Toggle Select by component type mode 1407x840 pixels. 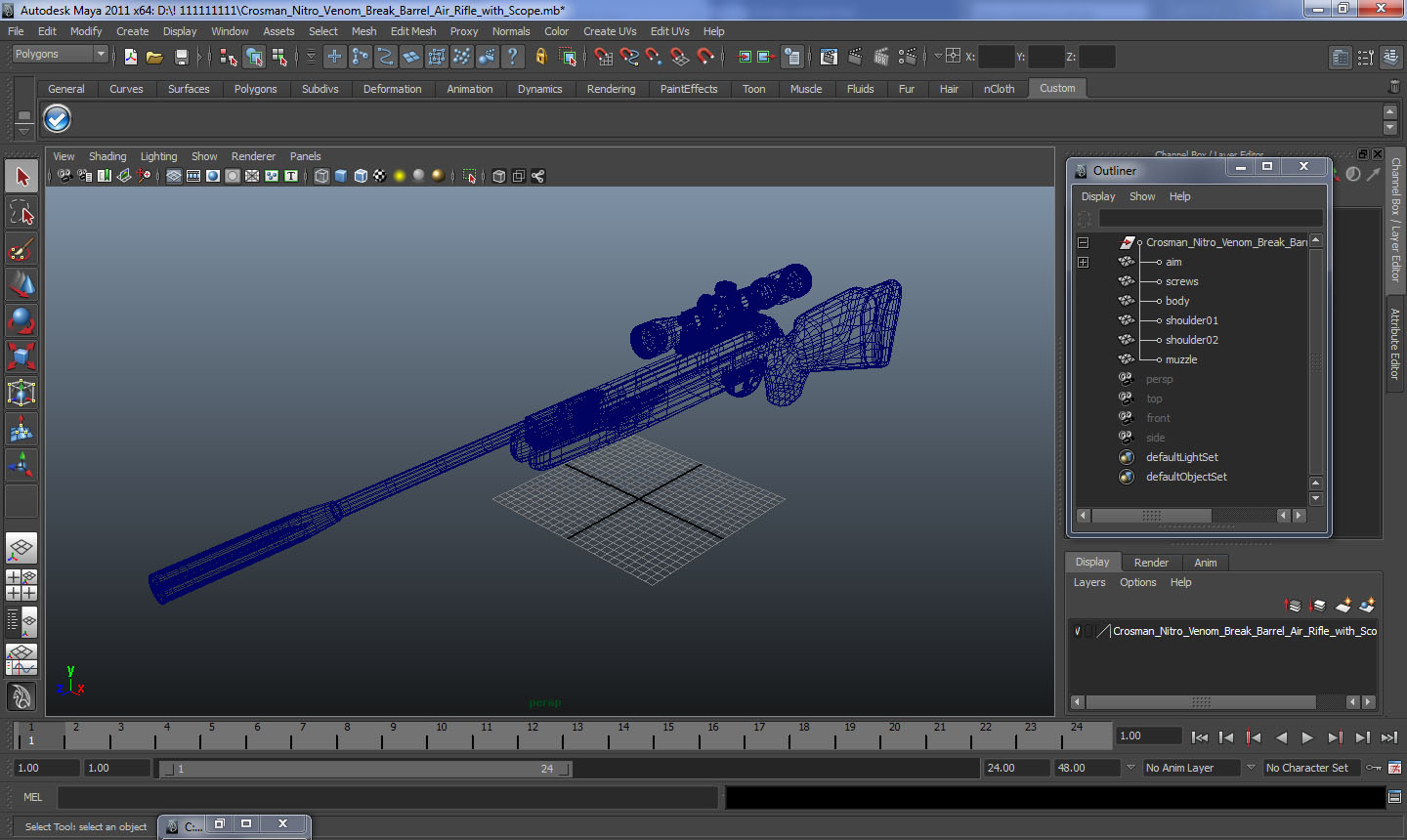coord(279,57)
